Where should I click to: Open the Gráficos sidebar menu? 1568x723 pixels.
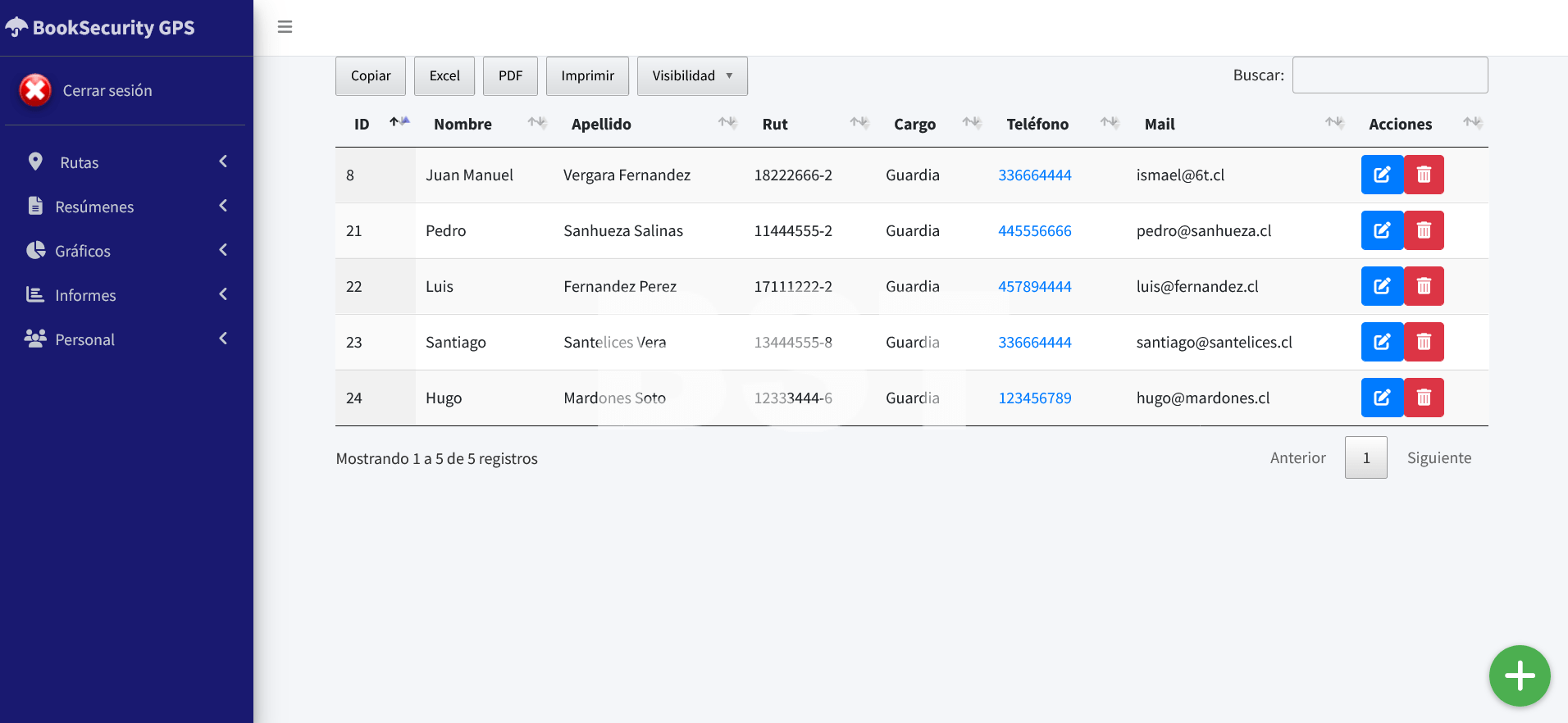coord(125,251)
